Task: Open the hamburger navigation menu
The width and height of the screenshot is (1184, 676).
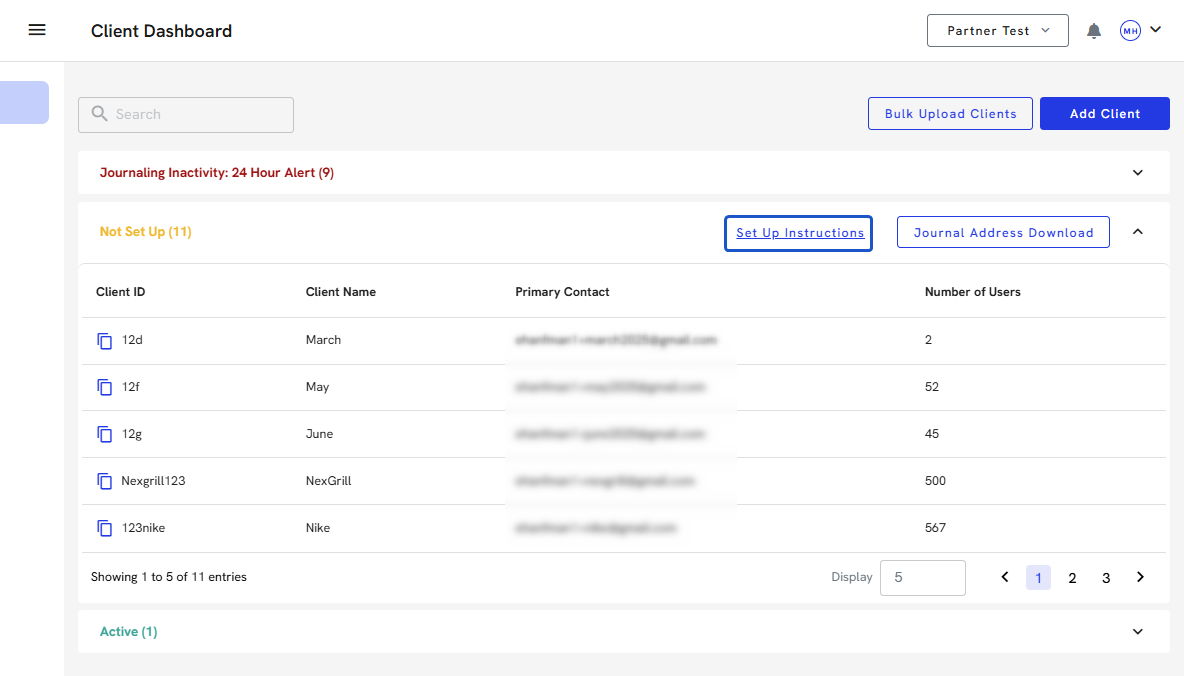Action: click(x=37, y=30)
